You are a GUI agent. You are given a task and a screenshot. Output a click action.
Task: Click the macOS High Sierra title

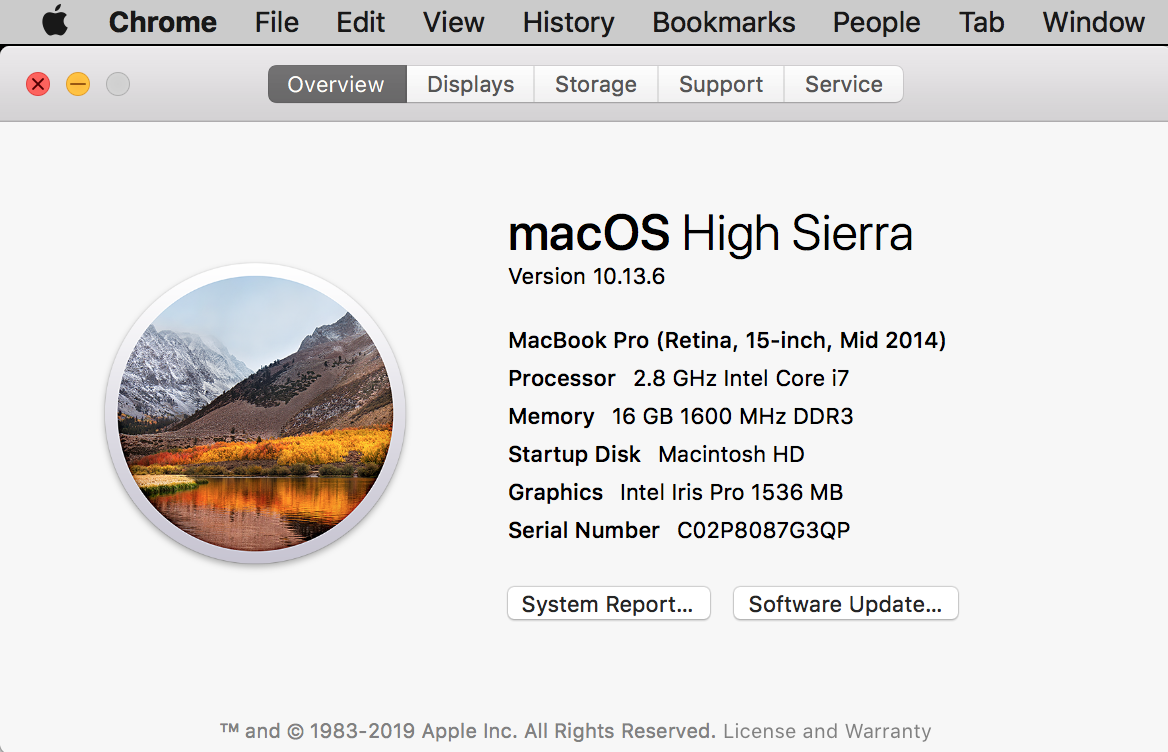coord(710,233)
